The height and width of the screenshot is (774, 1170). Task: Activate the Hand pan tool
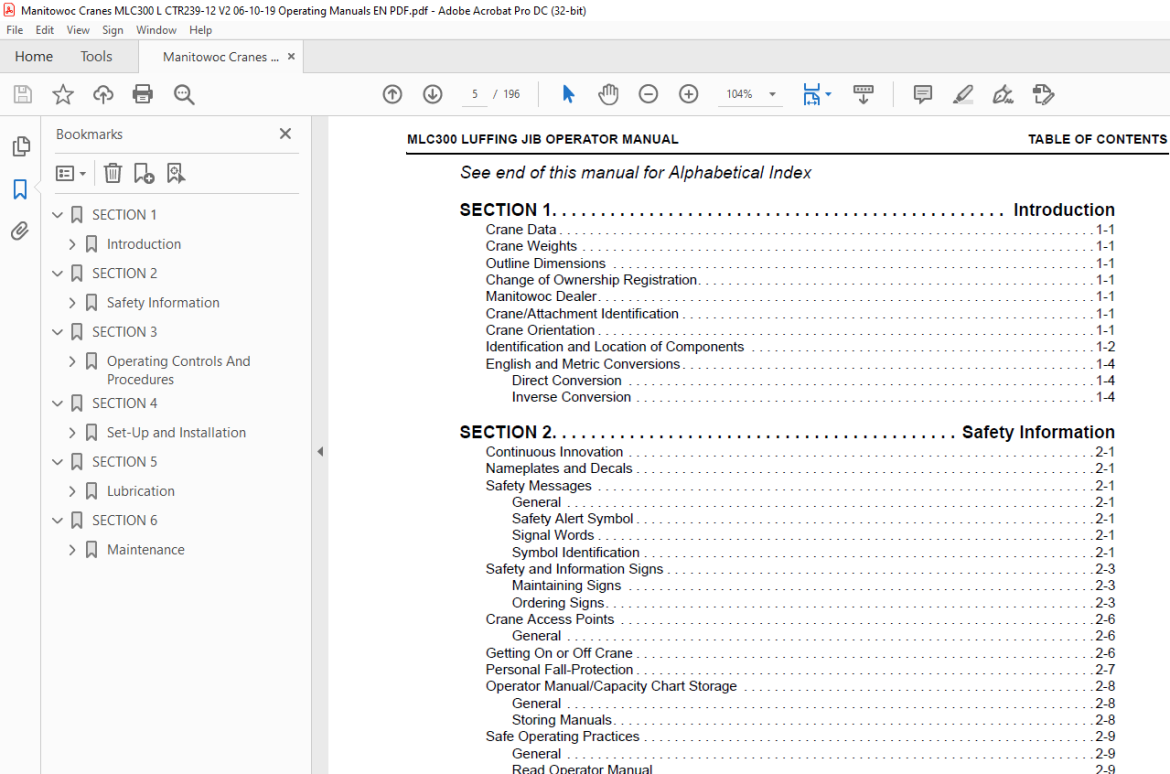608,94
